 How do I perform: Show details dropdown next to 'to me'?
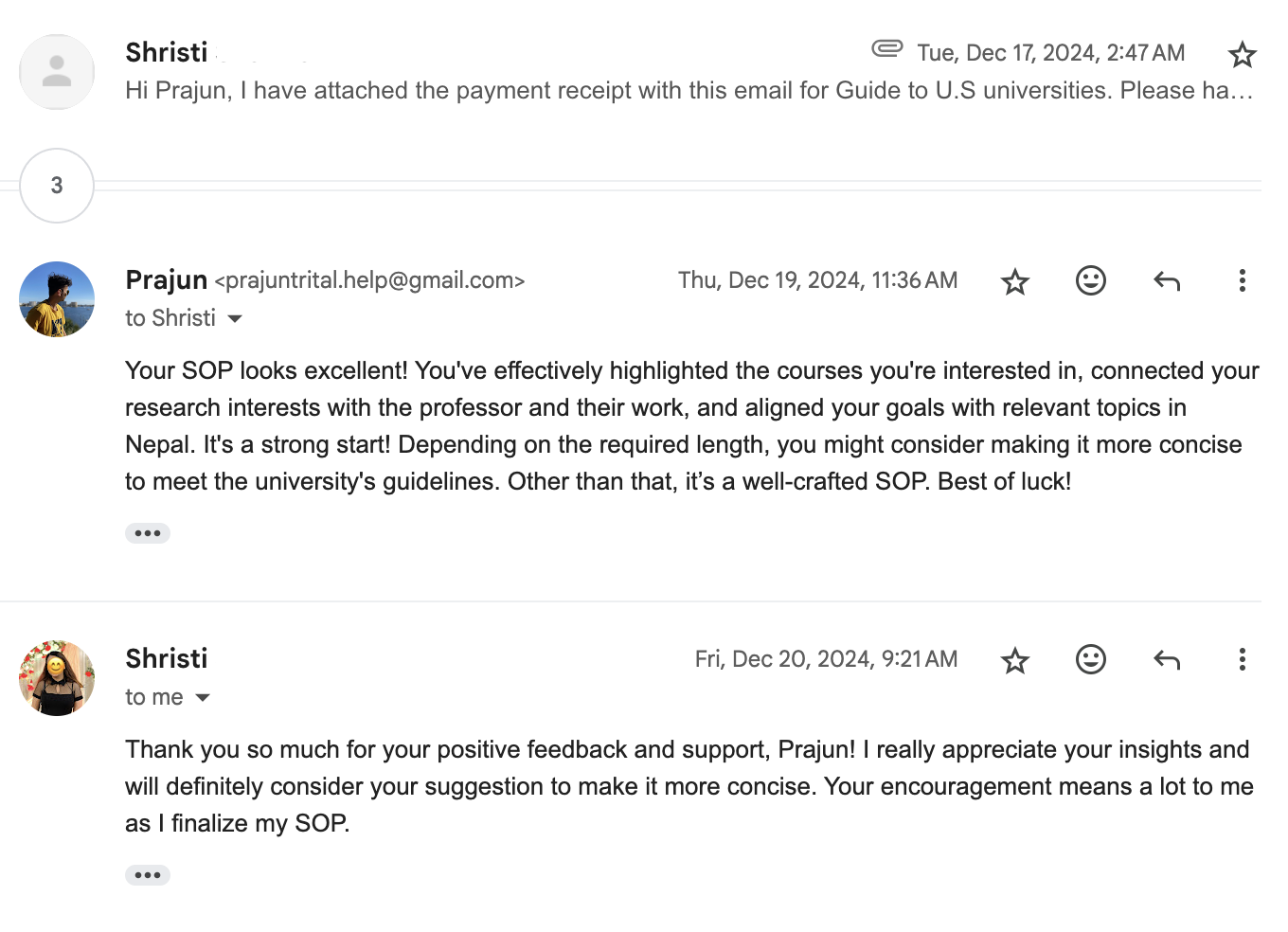(203, 698)
